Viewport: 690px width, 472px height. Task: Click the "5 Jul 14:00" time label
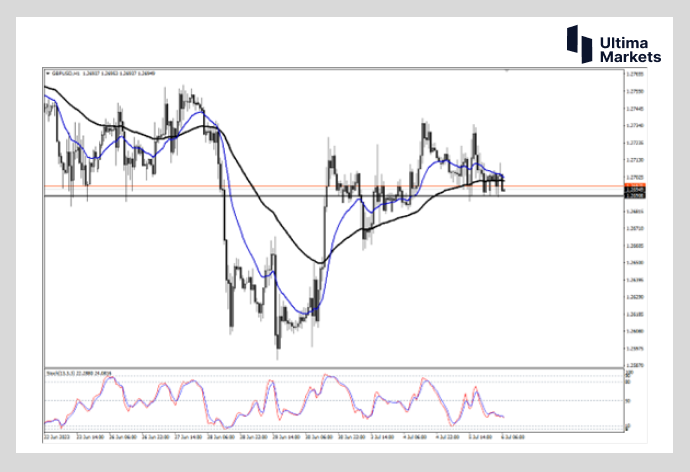[x=480, y=437]
